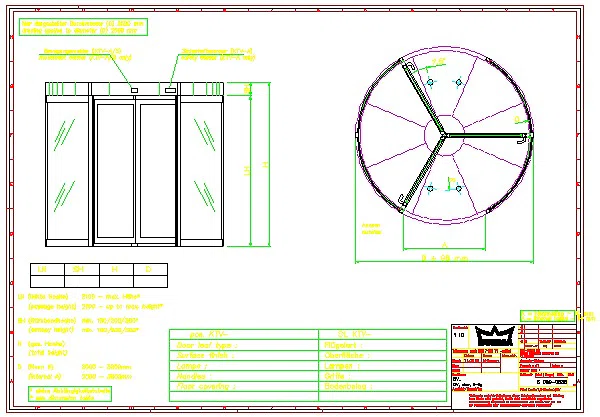
Task: Select the movement sensor box on the canopy
Action: (134, 91)
